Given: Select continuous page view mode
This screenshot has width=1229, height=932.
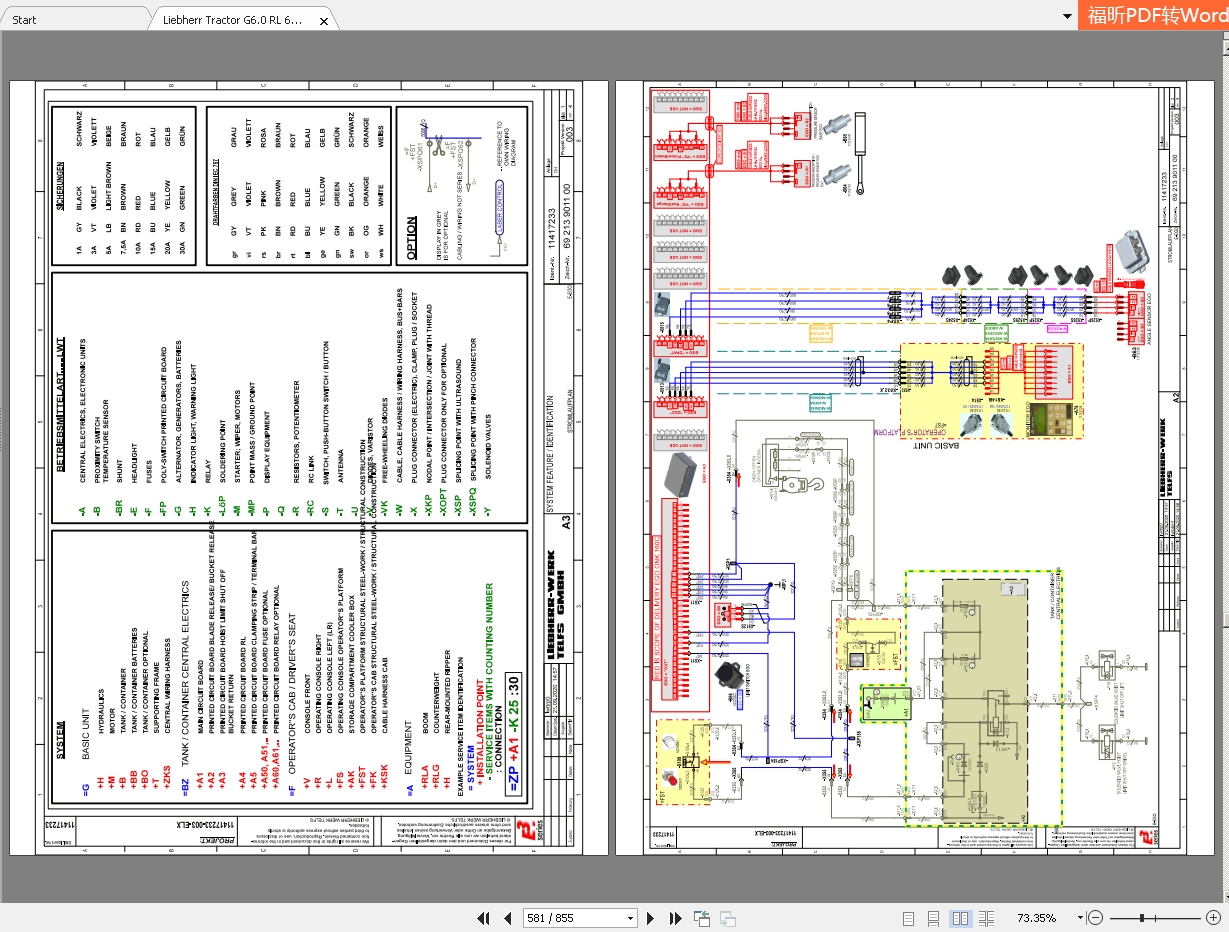Looking at the screenshot, I should click(934, 918).
